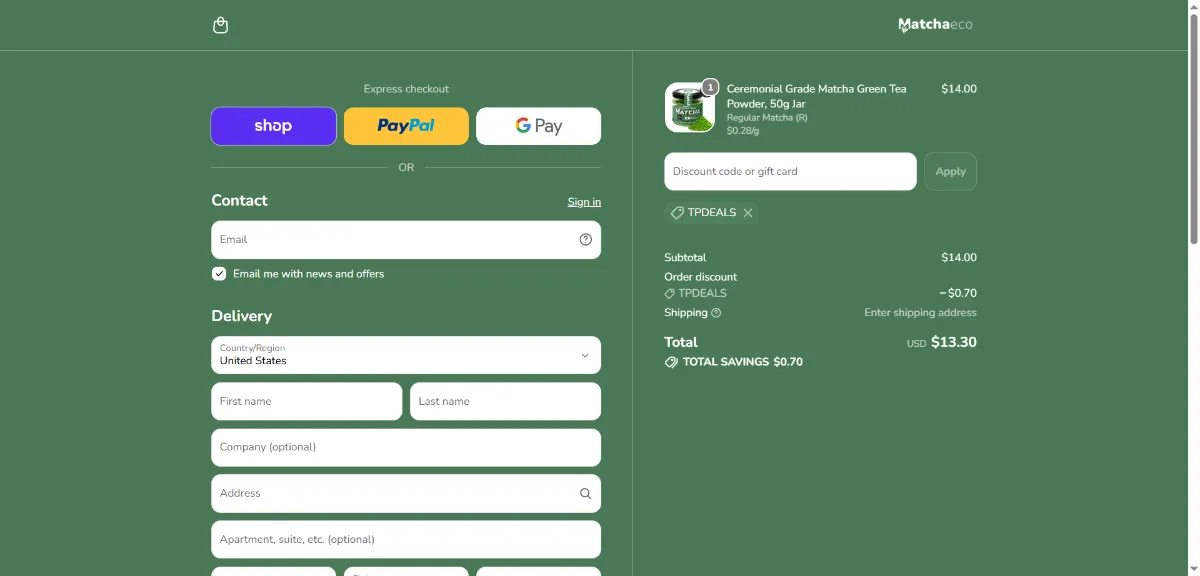
Task: Follow the Sign in link
Action: pyautogui.click(x=584, y=202)
